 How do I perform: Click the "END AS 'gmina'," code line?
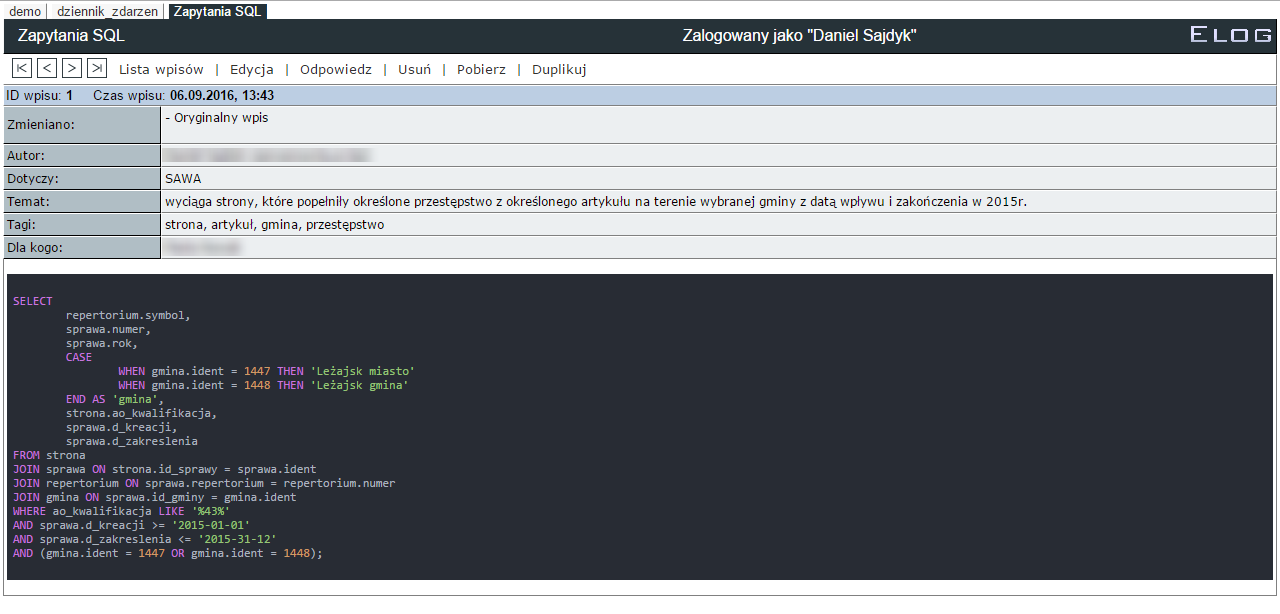click(x=115, y=399)
